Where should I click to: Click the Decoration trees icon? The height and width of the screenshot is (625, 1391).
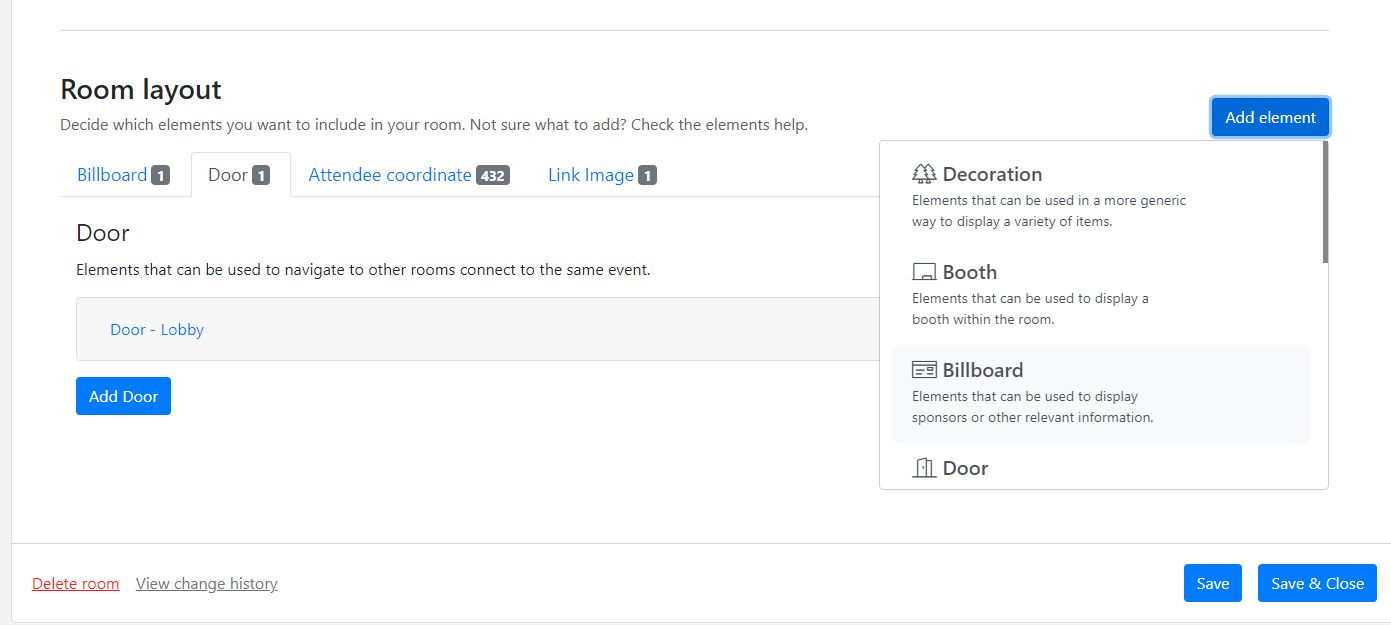click(x=924, y=174)
